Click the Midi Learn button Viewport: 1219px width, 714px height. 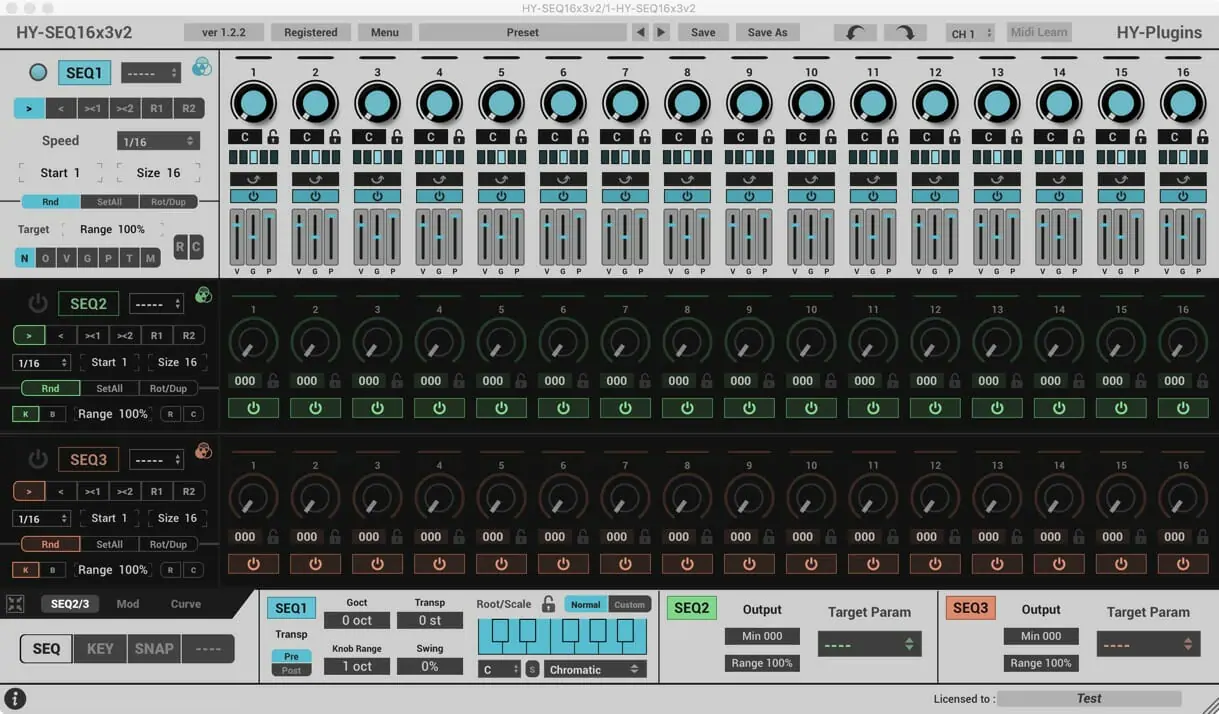click(1038, 33)
